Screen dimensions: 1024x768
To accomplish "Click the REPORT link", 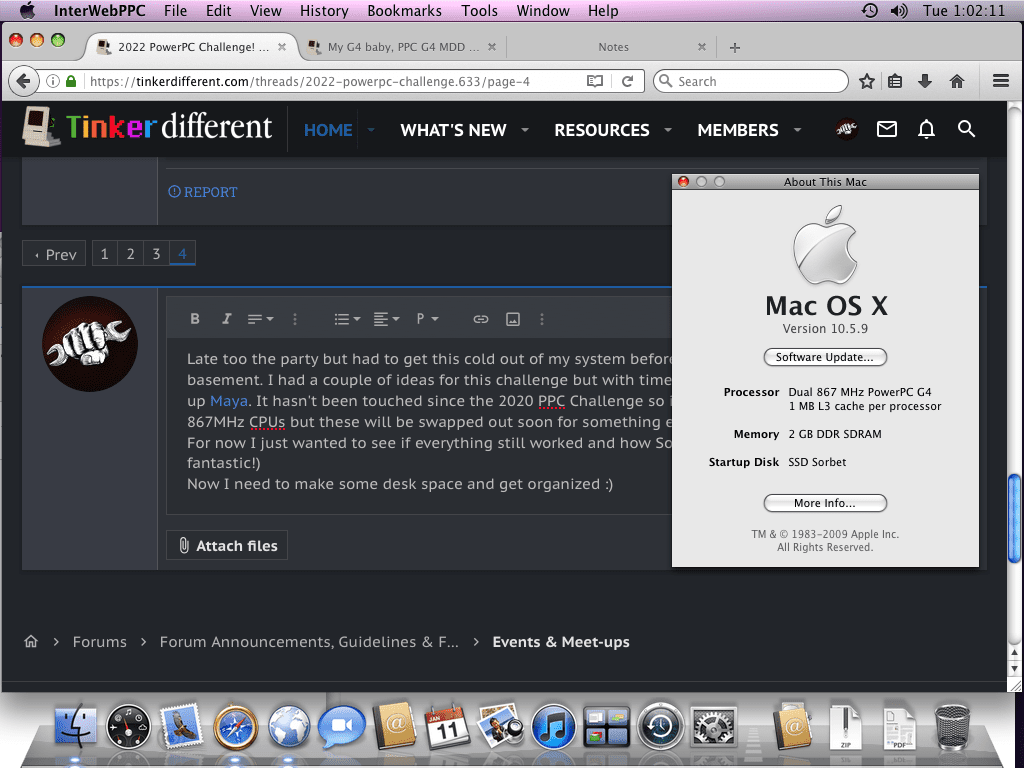I will tap(203, 192).
